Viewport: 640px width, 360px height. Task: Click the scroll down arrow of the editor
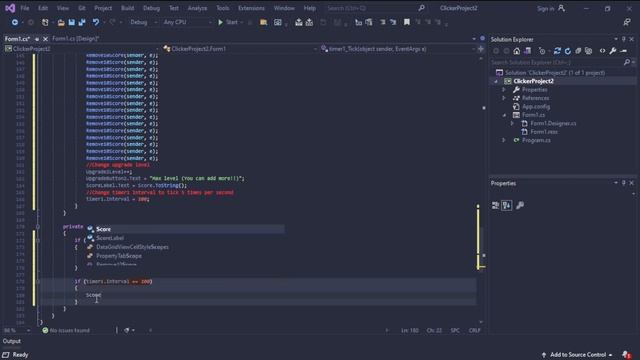pyautogui.click(x=481, y=322)
